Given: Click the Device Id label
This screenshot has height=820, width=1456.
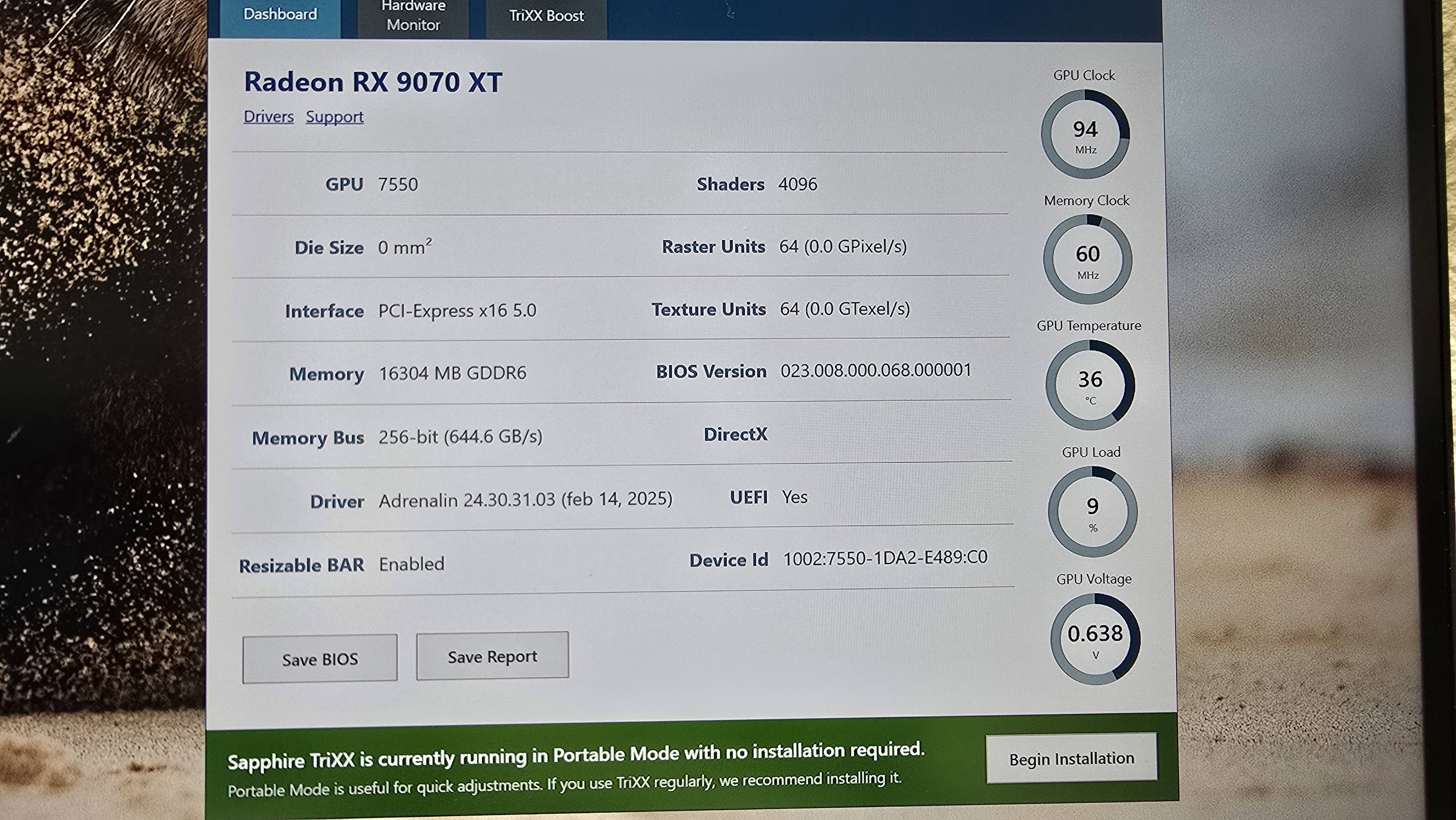Looking at the screenshot, I should click(728, 560).
